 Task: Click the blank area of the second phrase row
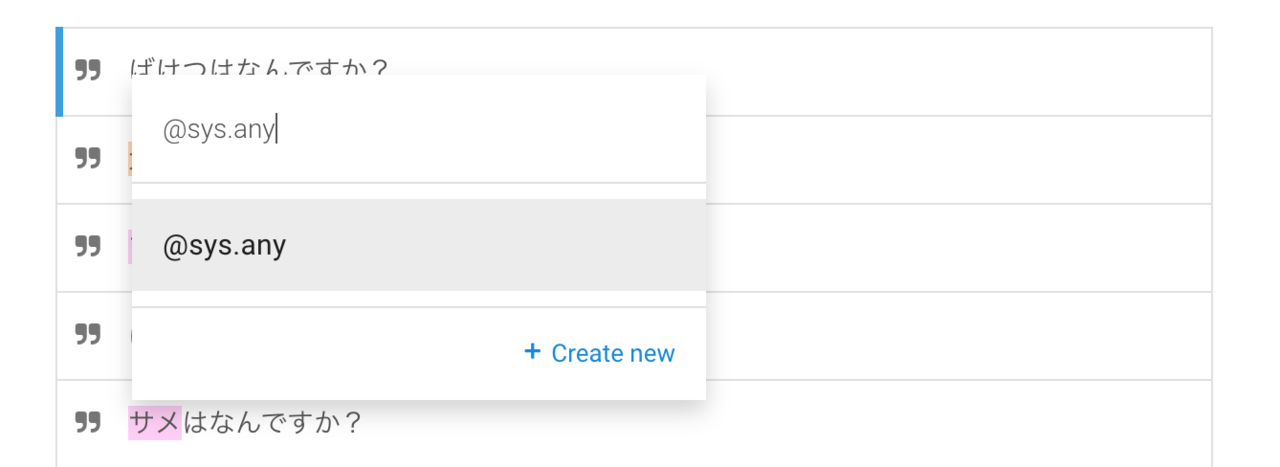point(958,160)
